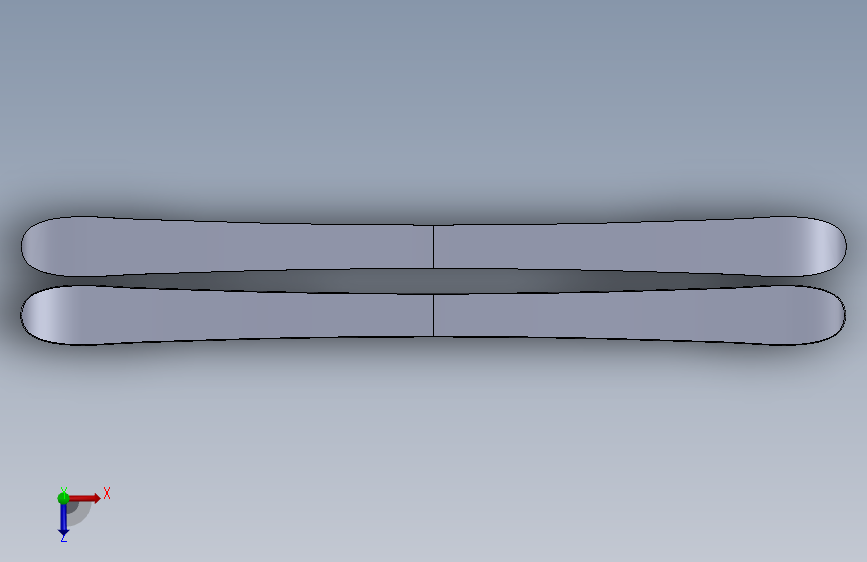Click the green Y axis ball of the triad
Screen dimensions: 867x562
tap(63, 498)
